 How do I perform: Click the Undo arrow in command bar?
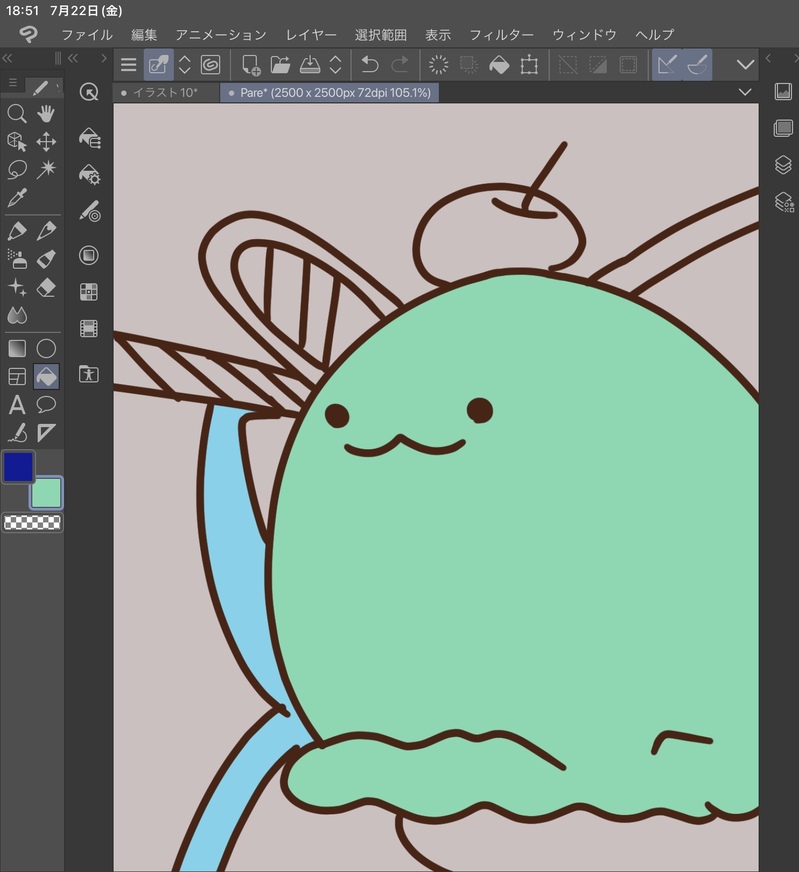[369, 65]
